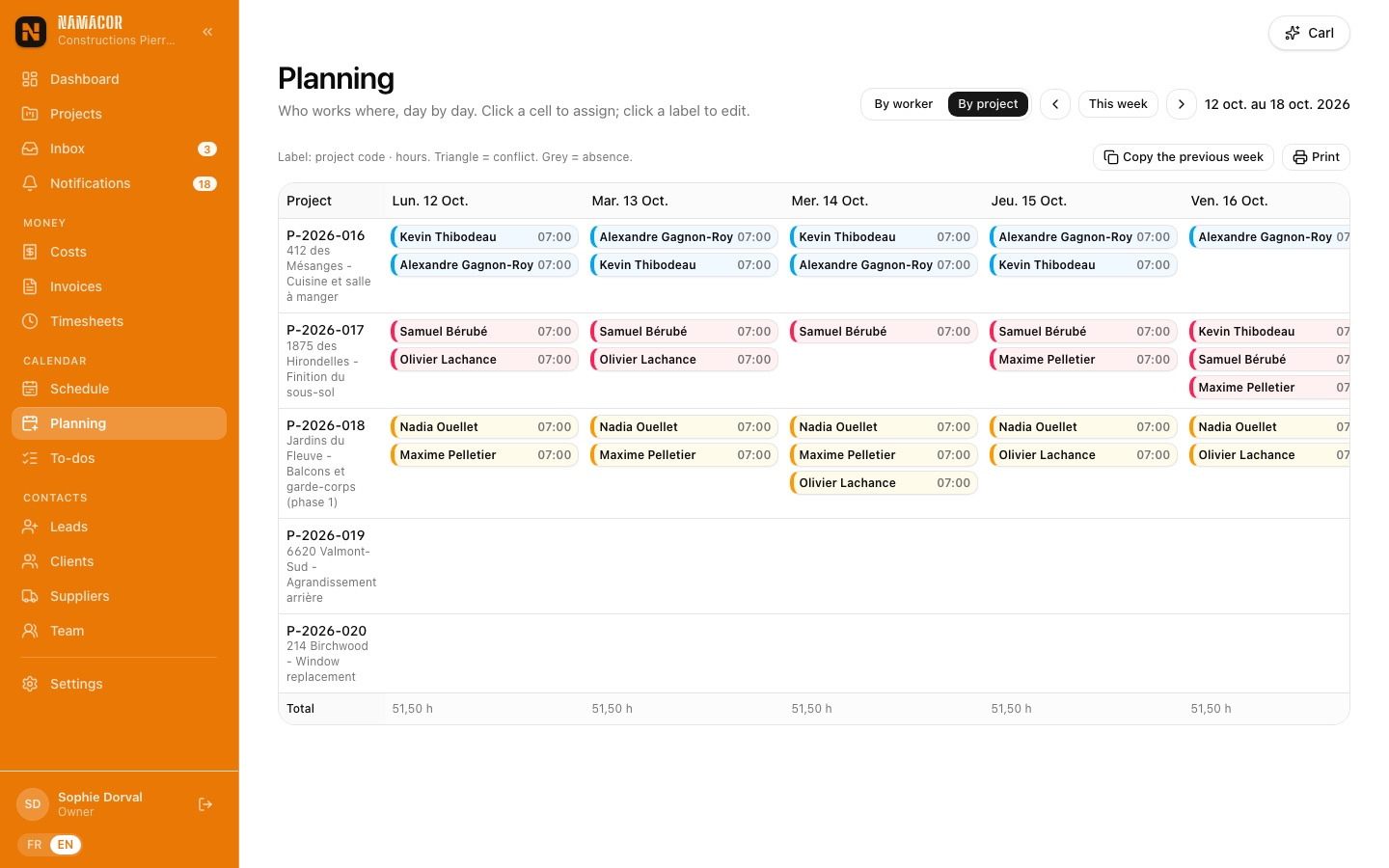The image size is (1389, 868).
Task: Click the Invoices document icon
Action: [30, 286]
